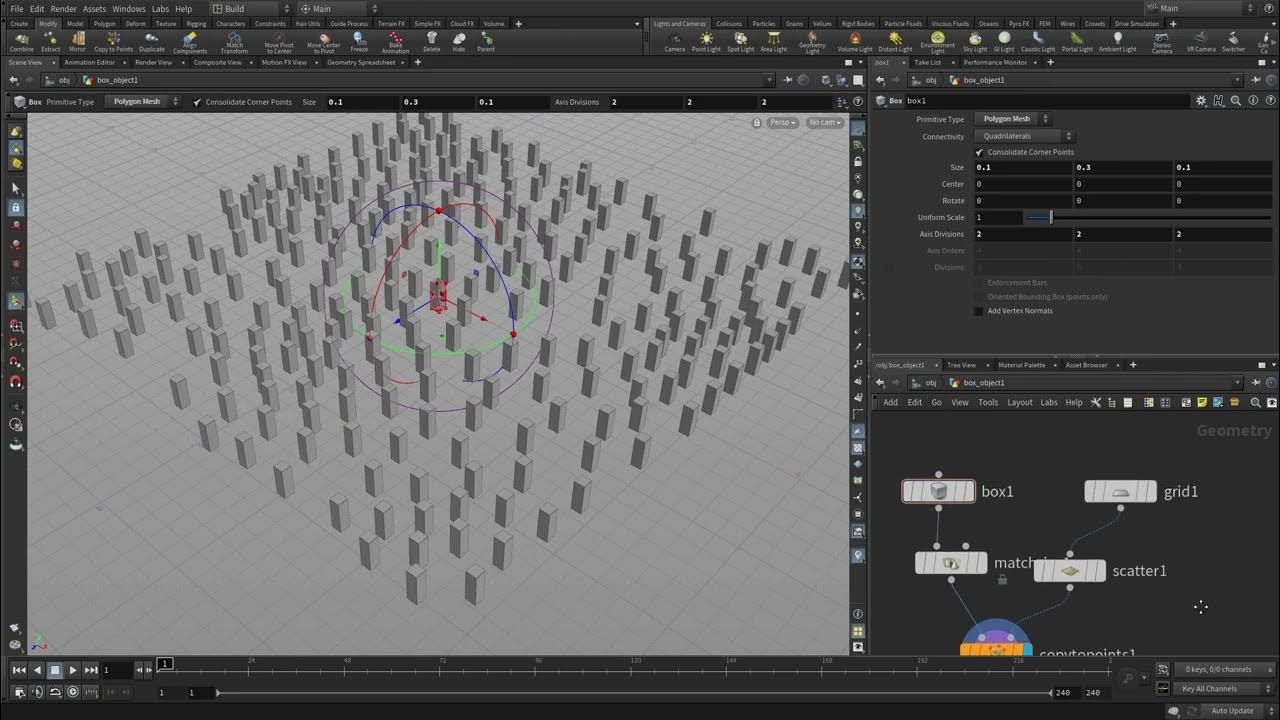Screen dimensions: 1280x720
Task: Open the network editor Layout menu
Action: [x=1019, y=402]
